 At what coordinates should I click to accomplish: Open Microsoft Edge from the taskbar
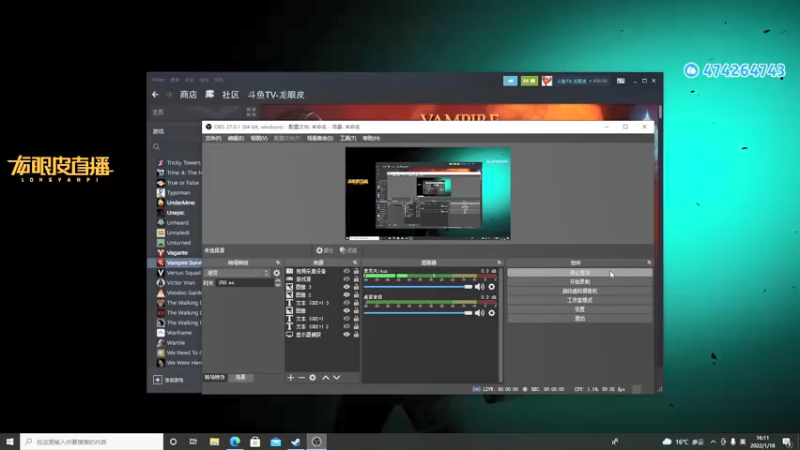(x=235, y=441)
